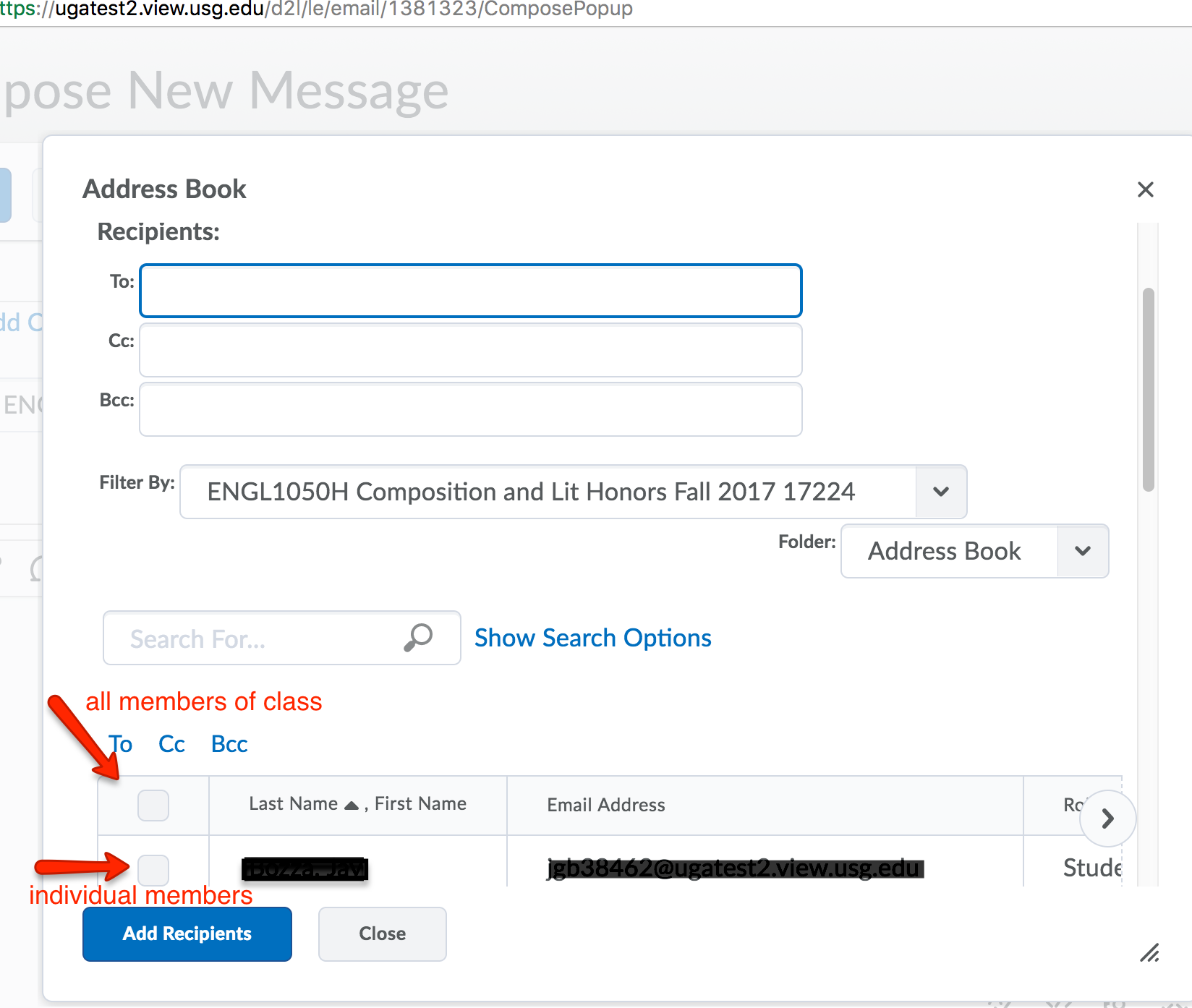Click the Bcc link above the table
Screen dimensions: 1192x1008
[229, 744]
